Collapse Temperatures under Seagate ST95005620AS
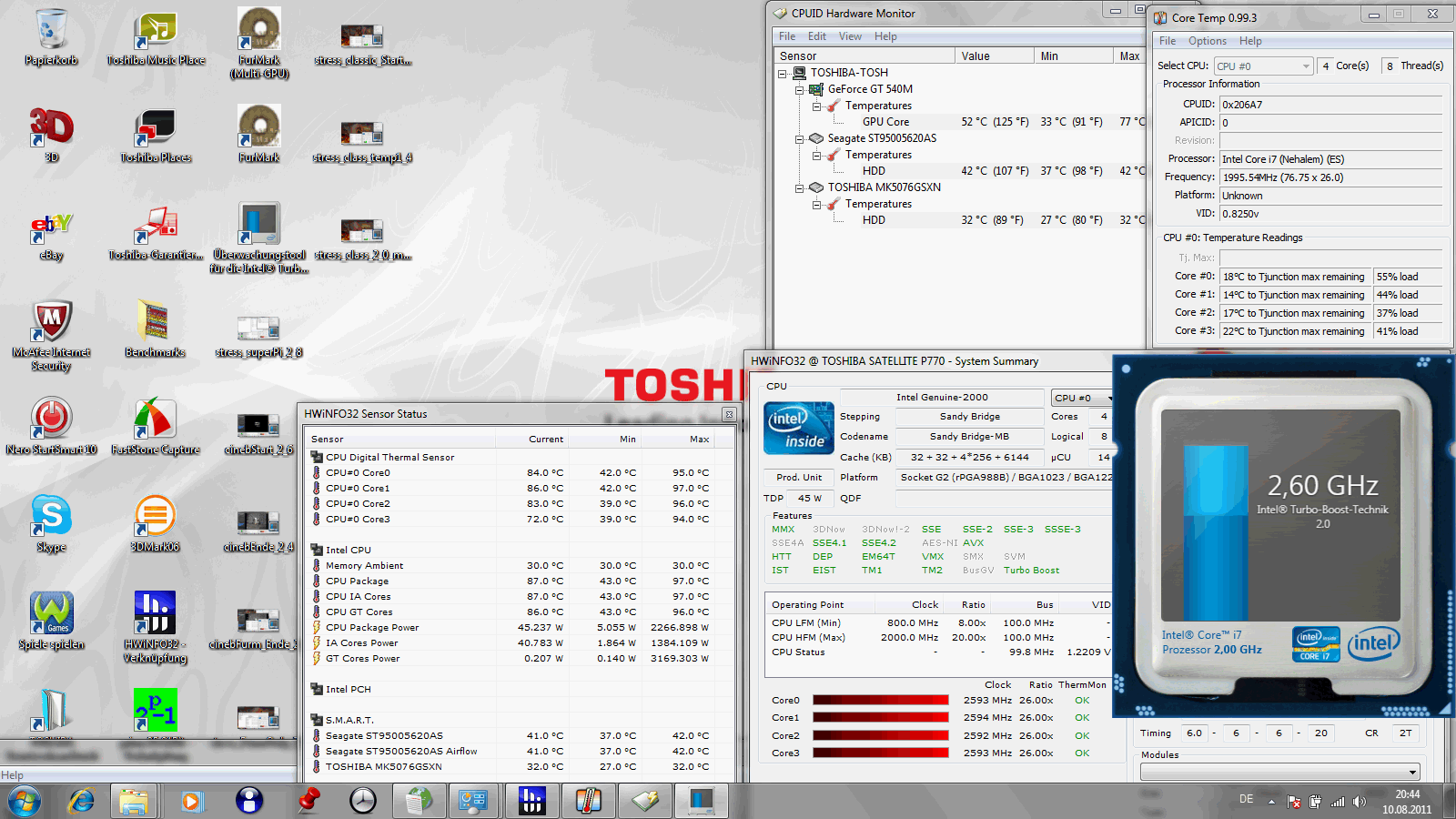Viewport: 1456px width, 819px height. click(817, 155)
